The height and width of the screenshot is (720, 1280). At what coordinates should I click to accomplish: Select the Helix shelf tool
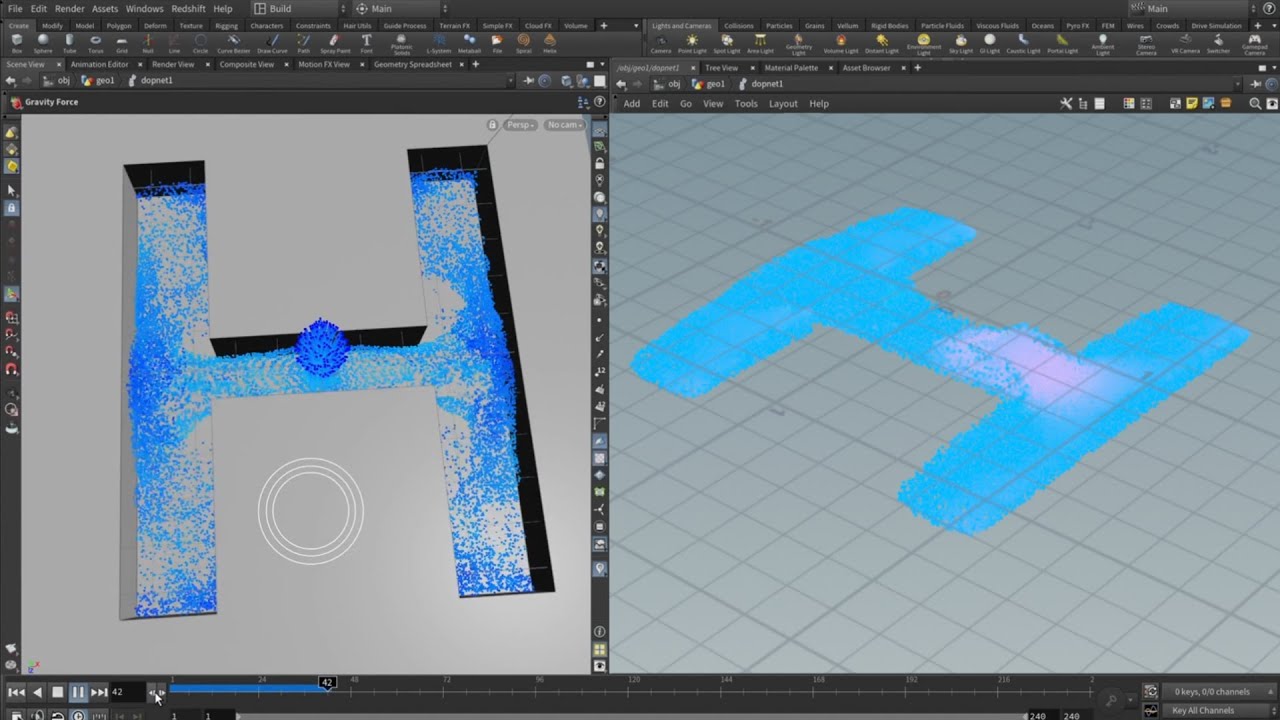pyautogui.click(x=549, y=43)
